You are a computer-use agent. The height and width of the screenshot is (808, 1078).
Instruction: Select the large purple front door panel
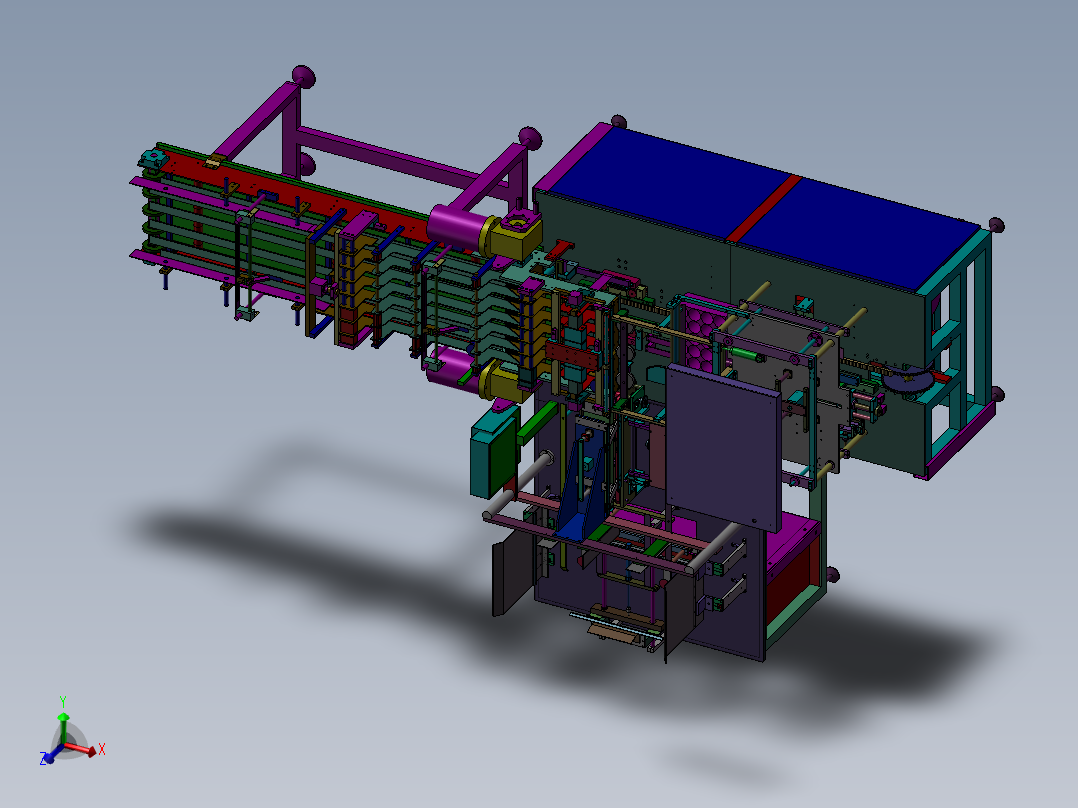tap(723, 446)
